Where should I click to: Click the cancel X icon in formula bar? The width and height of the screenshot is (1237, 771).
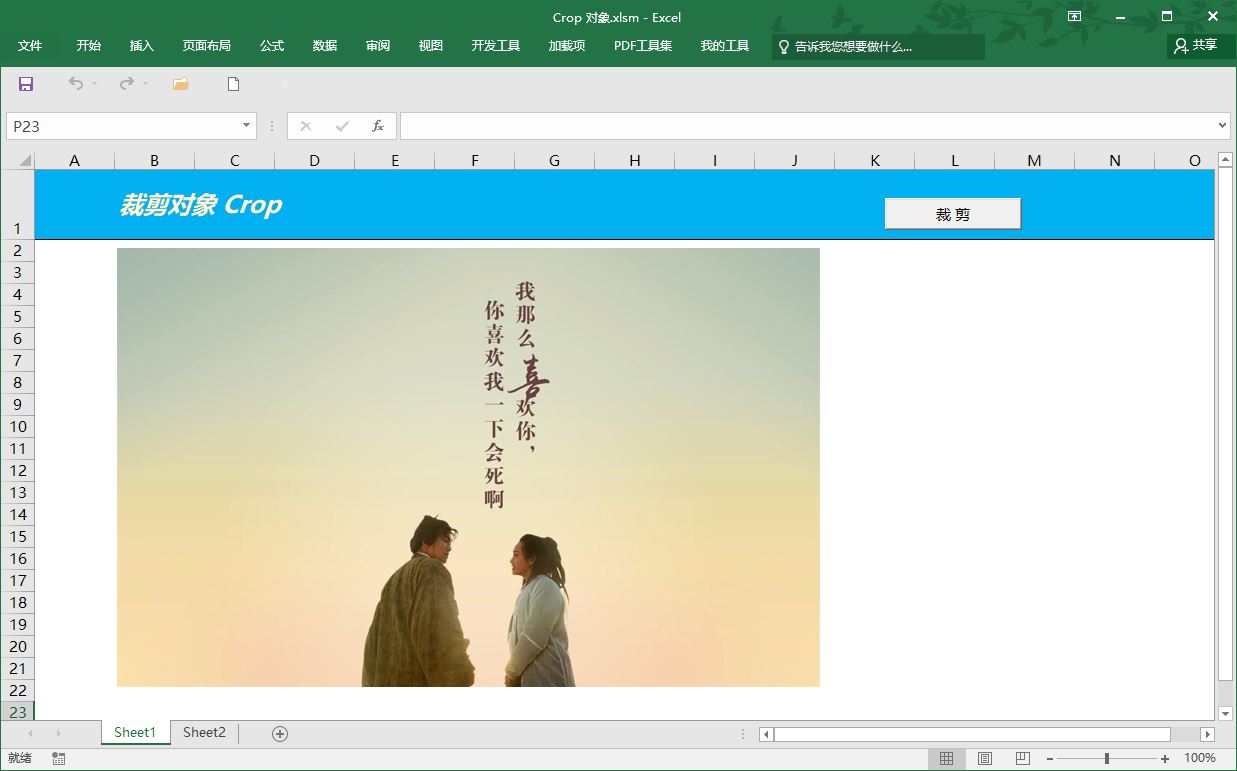tap(306, 126)
